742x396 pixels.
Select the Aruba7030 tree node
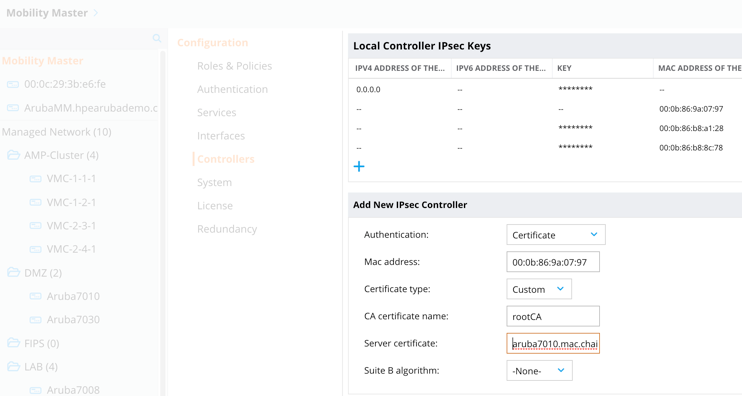point(73,319)
